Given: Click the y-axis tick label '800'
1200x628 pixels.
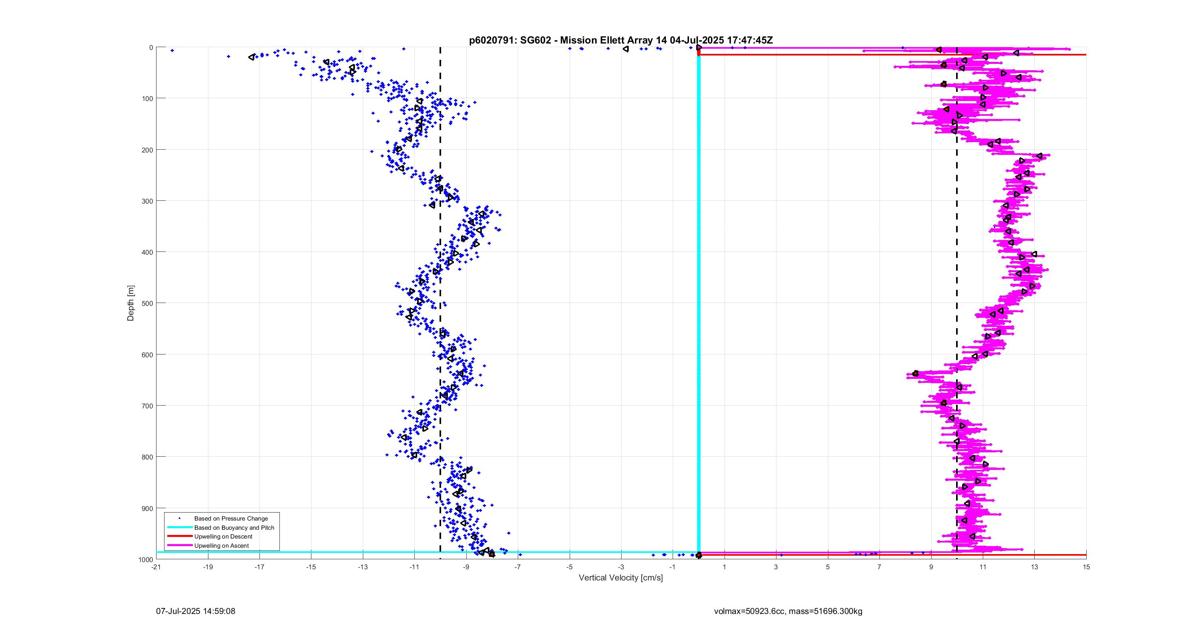Looking at the screenshot, I should 146,456.
